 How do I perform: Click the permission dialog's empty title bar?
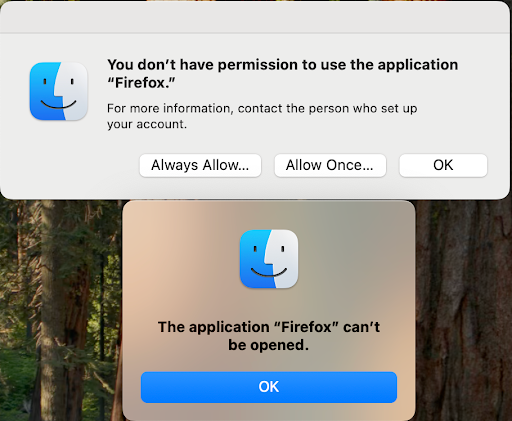tap(255, 17)
